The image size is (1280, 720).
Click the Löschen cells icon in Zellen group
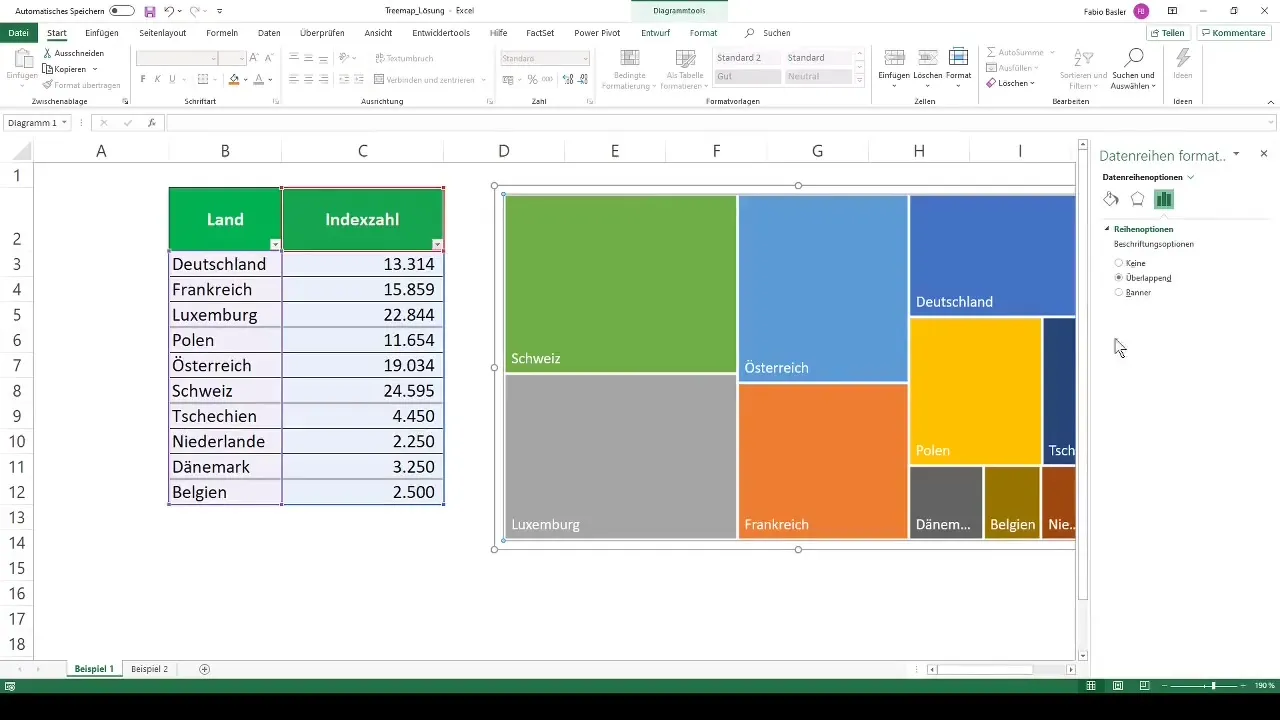[x=927, y=57]
